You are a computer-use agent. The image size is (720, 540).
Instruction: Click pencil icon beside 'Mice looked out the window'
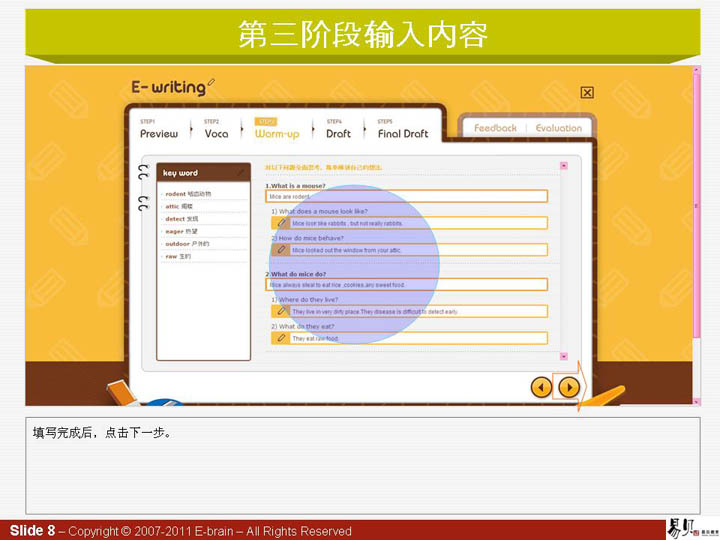coord(281,250)
